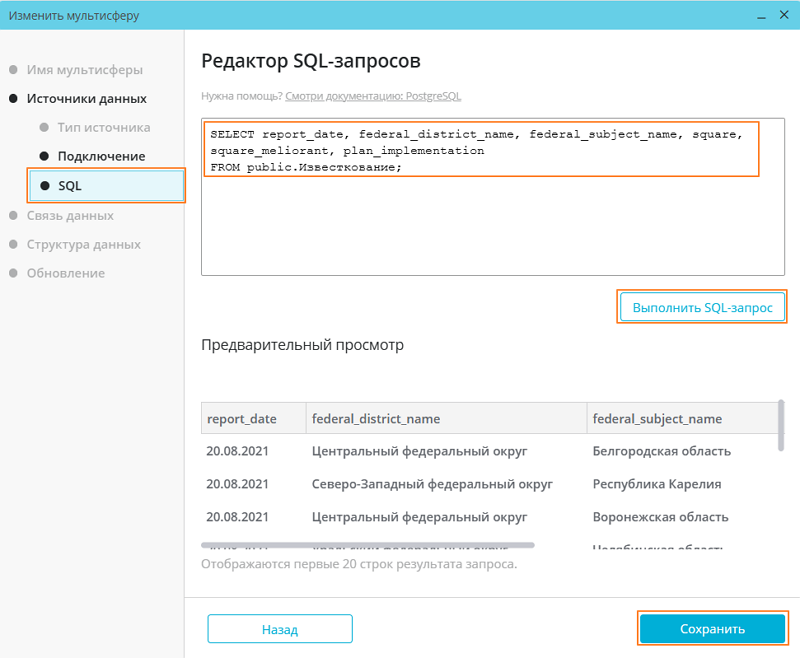Click the Предварительный просмотр label

point(302,345)
